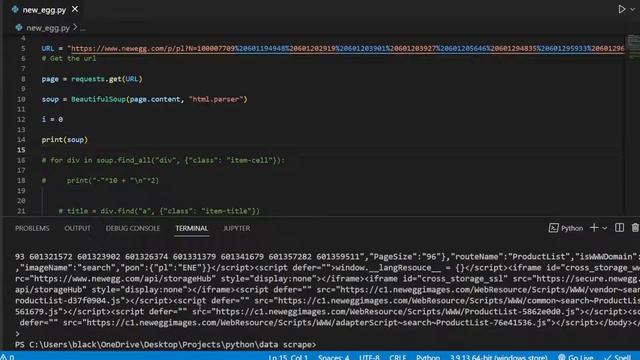The width and height of the screenshot is (640, 360).
Task: Click new_egg.py in the breadcrumb
Action: click(48, 28)
